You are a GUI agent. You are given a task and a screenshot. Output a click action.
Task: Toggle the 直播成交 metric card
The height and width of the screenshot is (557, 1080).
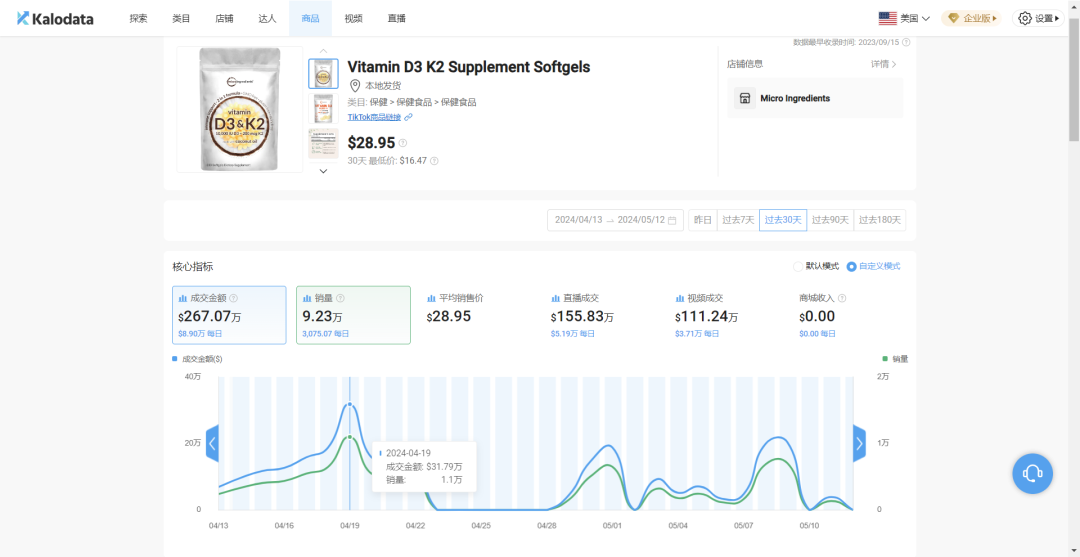603,315
